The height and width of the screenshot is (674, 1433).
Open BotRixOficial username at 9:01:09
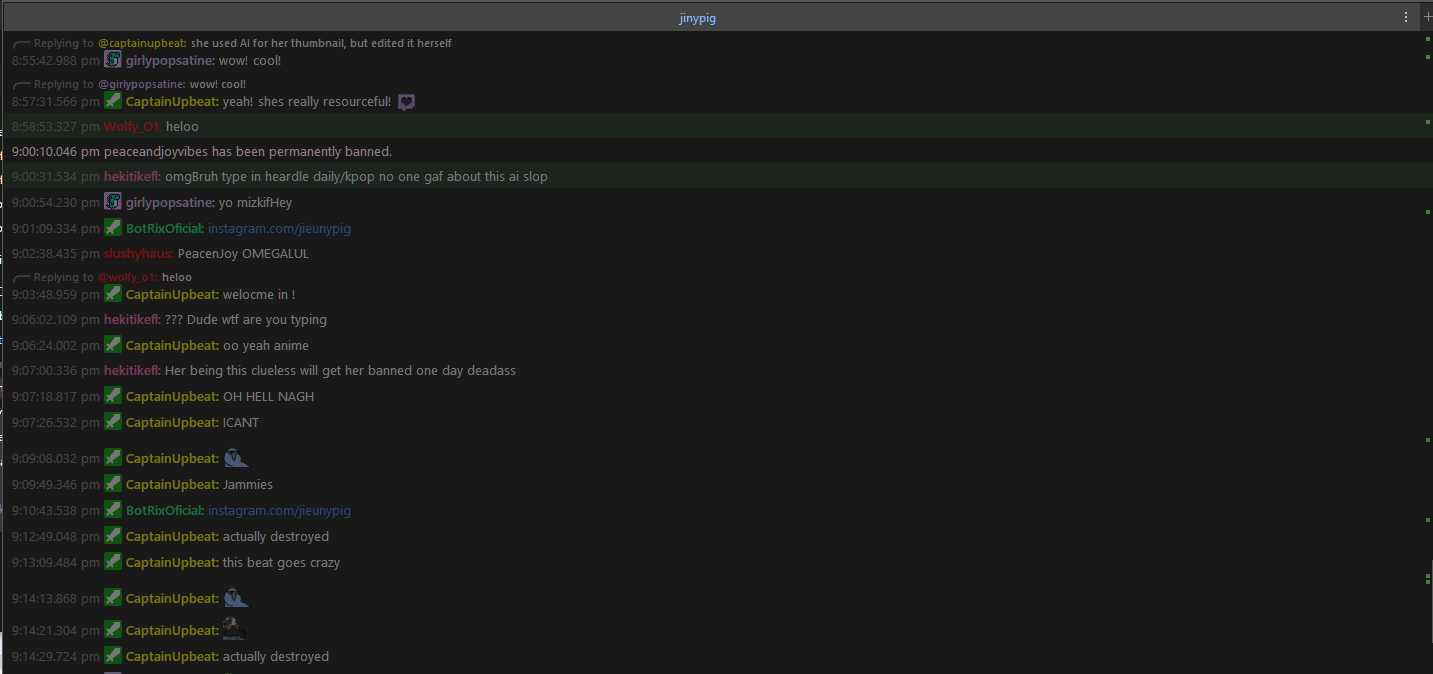coord(165,229)
